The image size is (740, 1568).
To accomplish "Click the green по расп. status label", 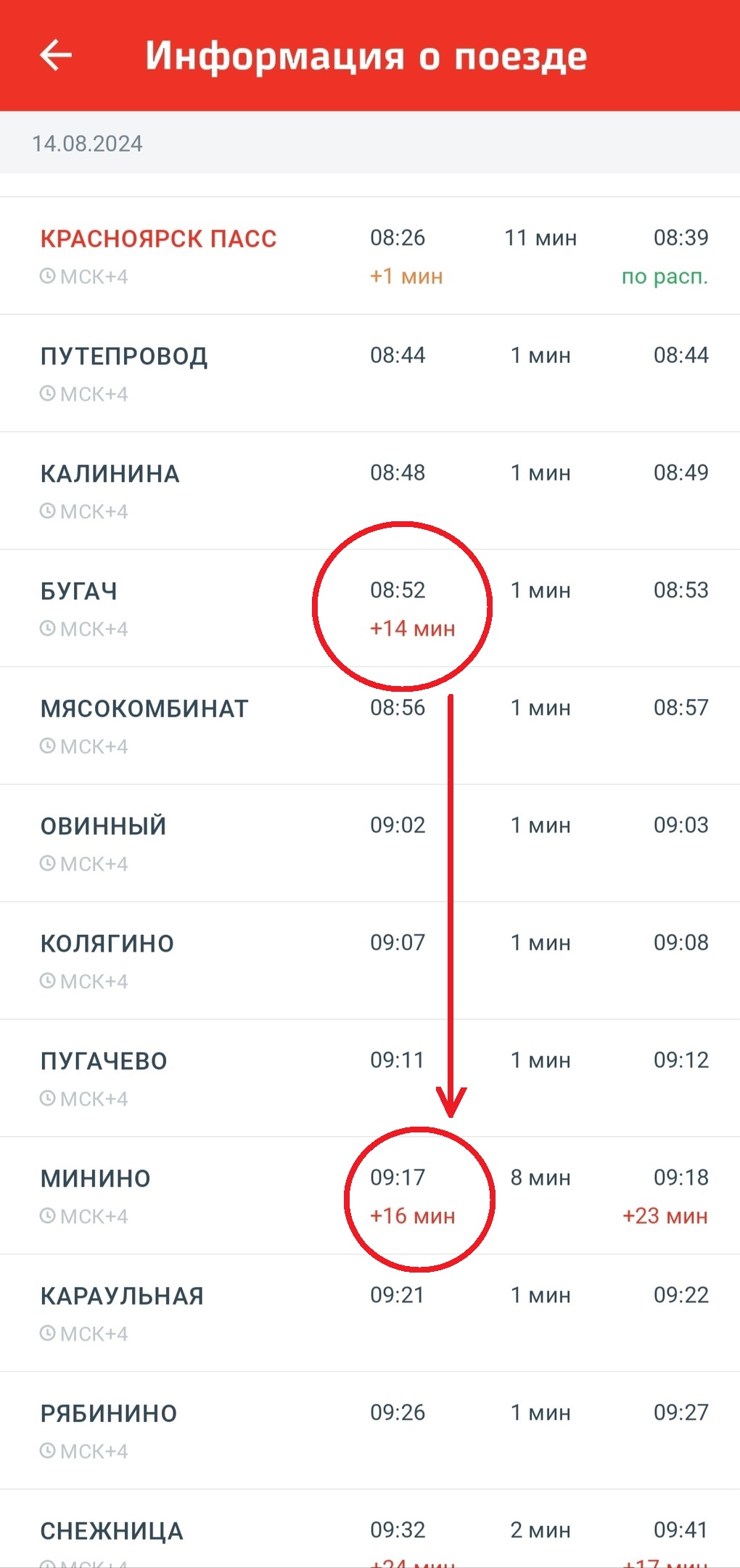I will coord(665,277).
